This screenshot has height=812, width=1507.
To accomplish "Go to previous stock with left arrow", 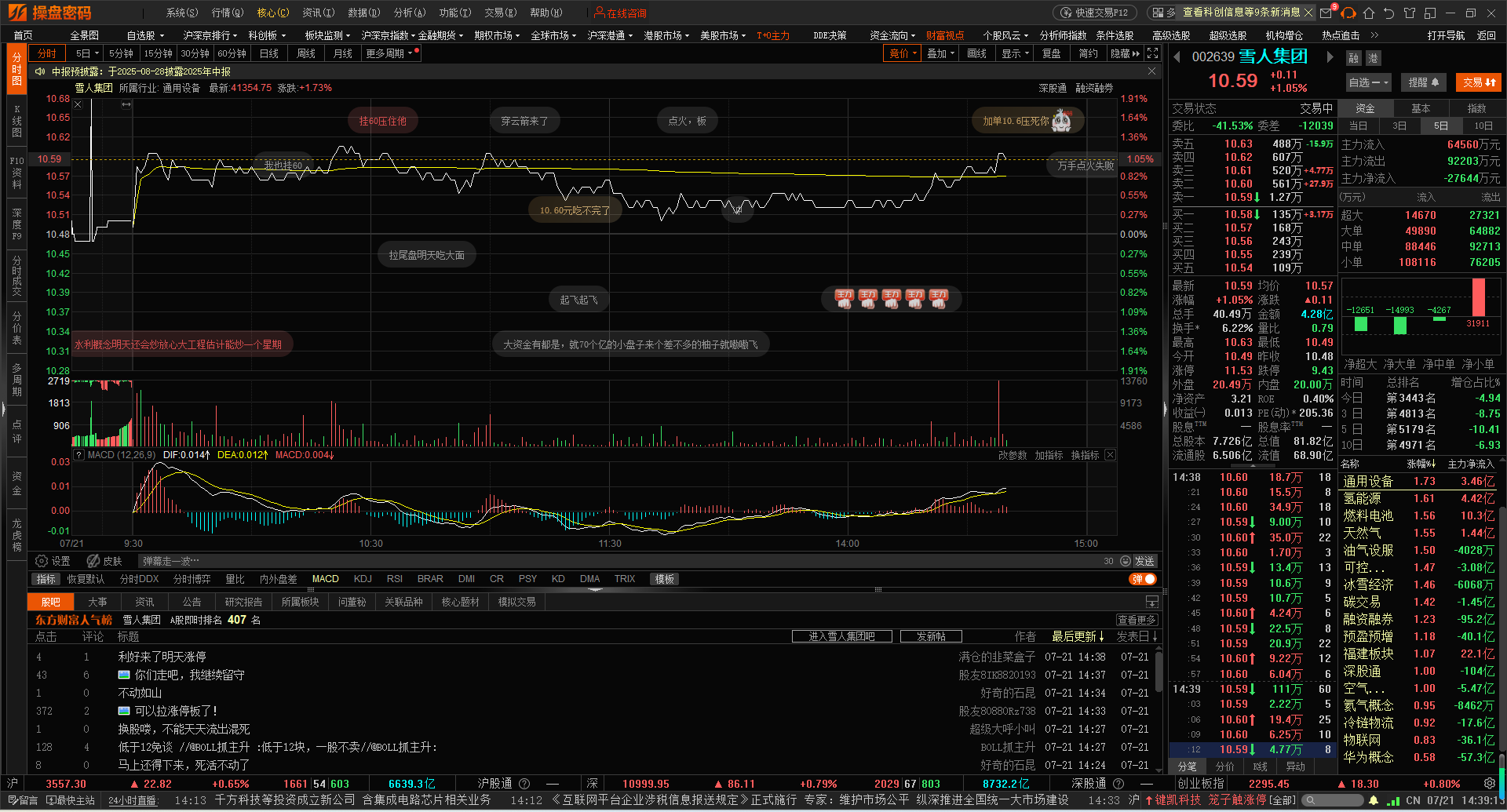I will 1177,56.
